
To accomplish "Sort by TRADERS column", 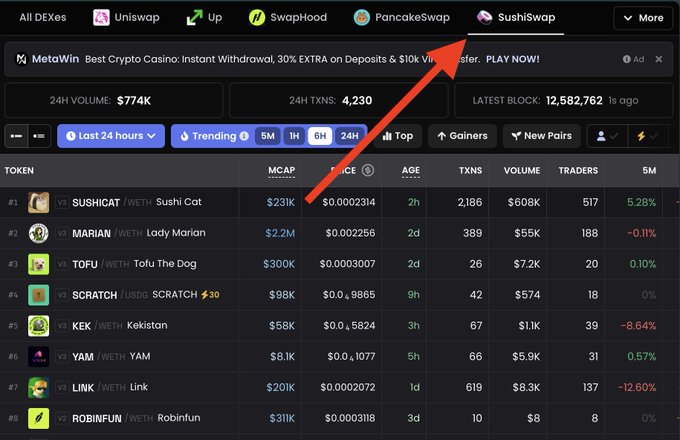I will pyautogui.click(x=578, y=170).
